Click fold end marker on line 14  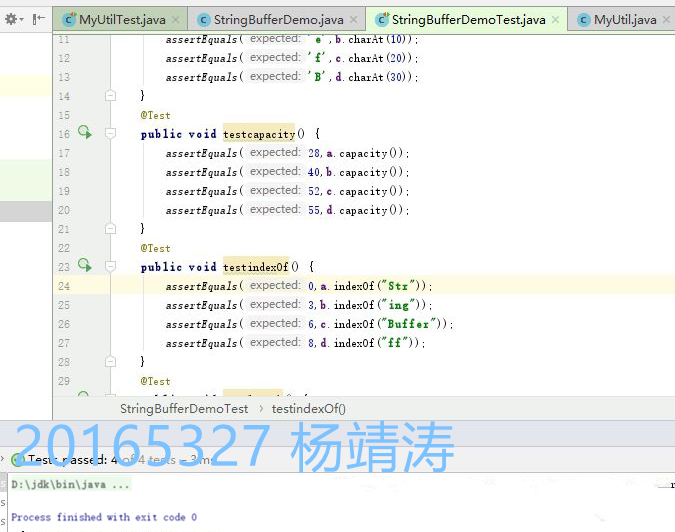point(111,96)
